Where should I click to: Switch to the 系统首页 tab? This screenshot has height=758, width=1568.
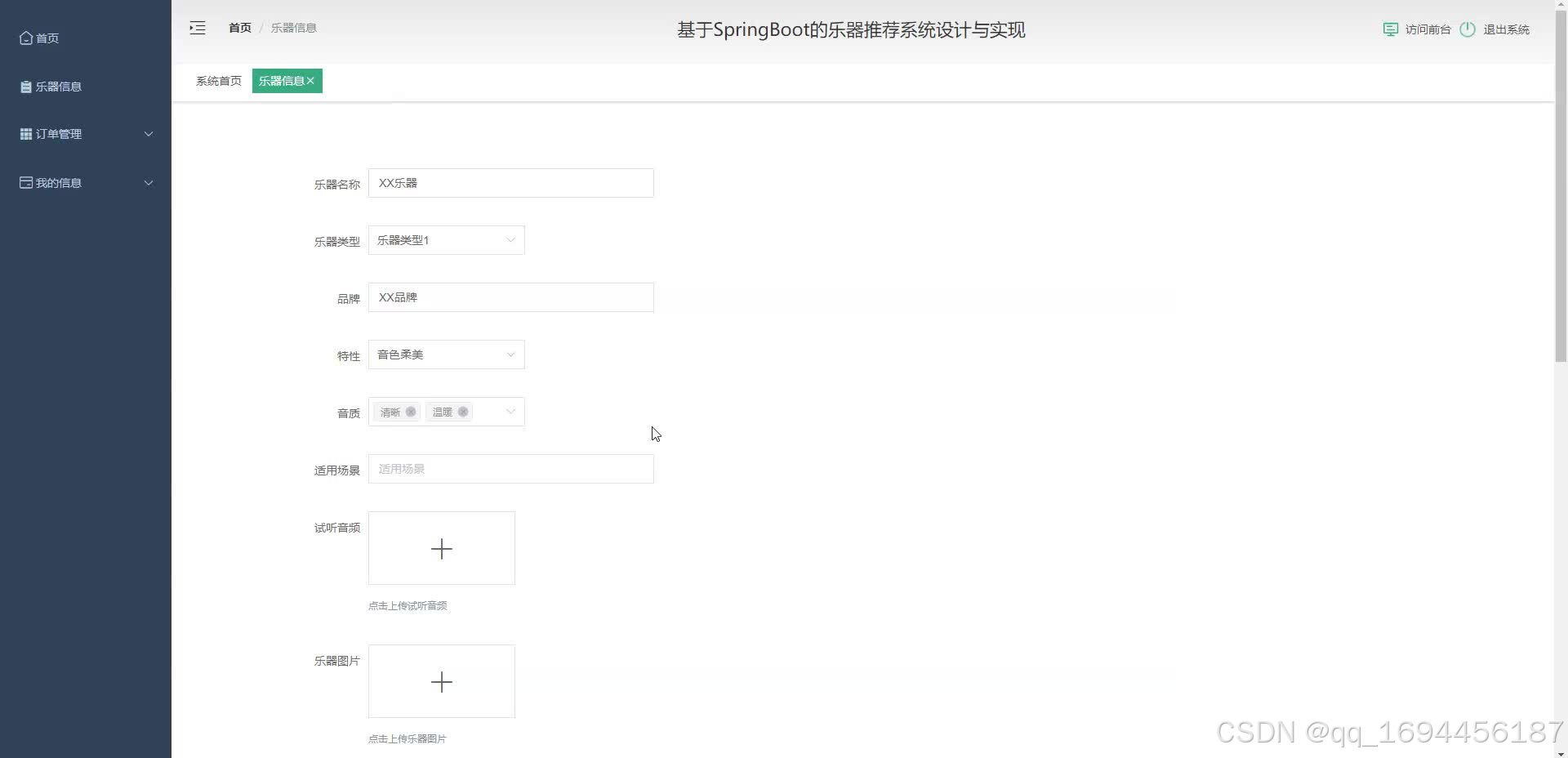click(x=219, y=81)
